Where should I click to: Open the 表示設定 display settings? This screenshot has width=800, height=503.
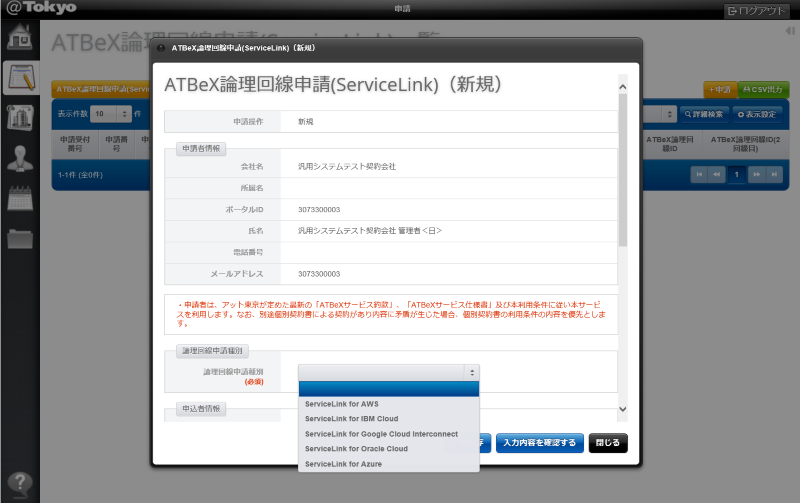point(757,114)
